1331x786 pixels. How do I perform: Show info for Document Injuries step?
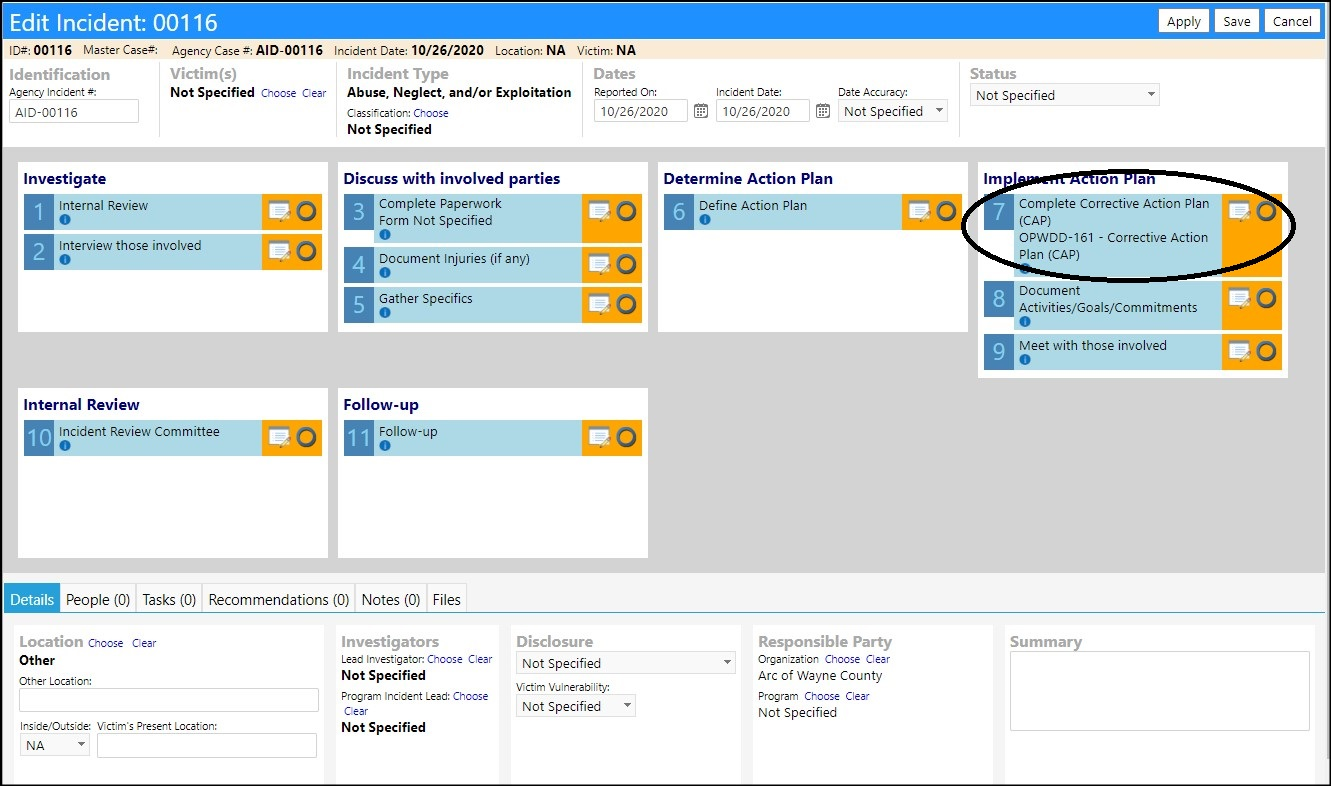385,273
